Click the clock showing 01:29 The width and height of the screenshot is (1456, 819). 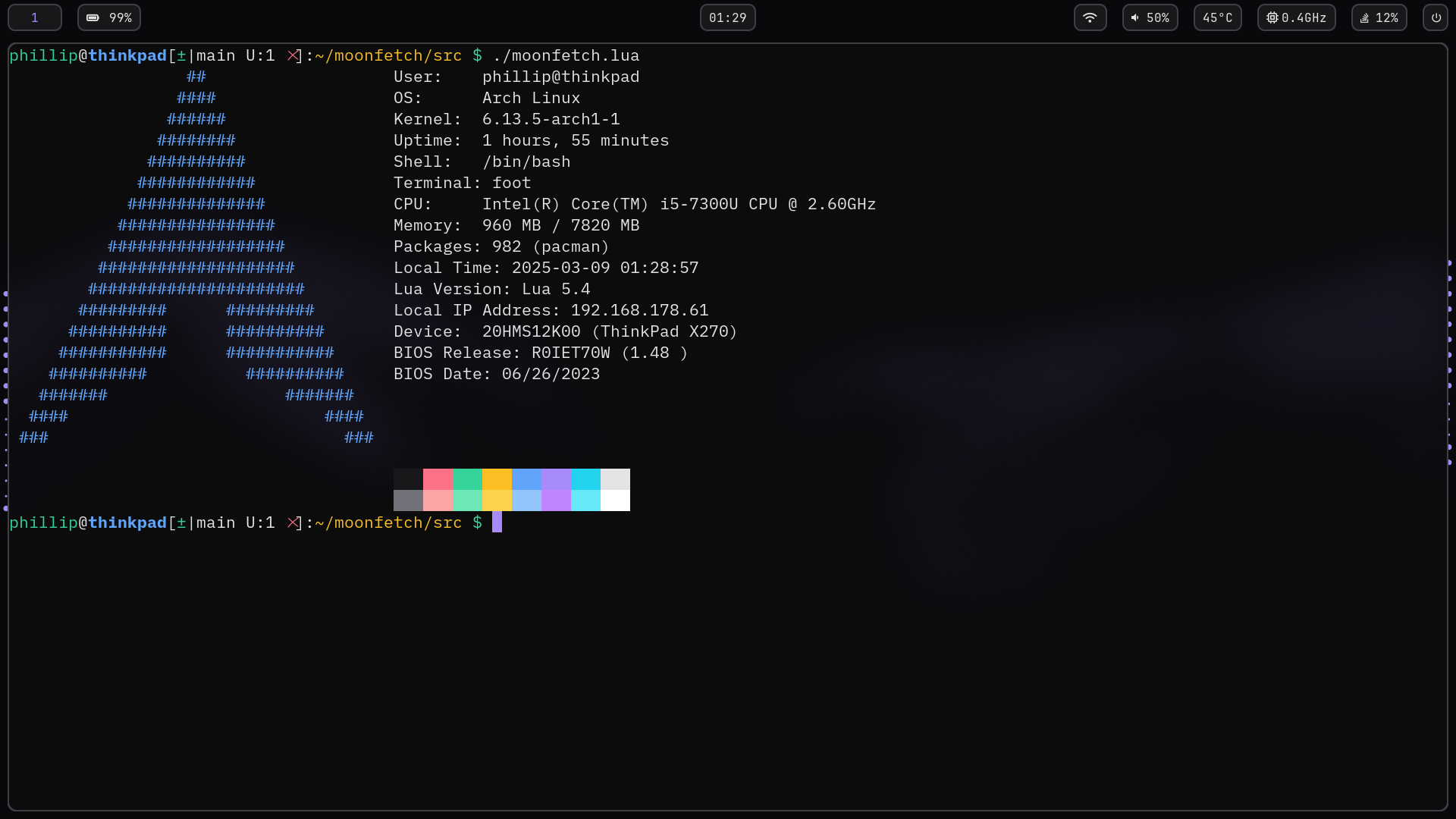727,17
